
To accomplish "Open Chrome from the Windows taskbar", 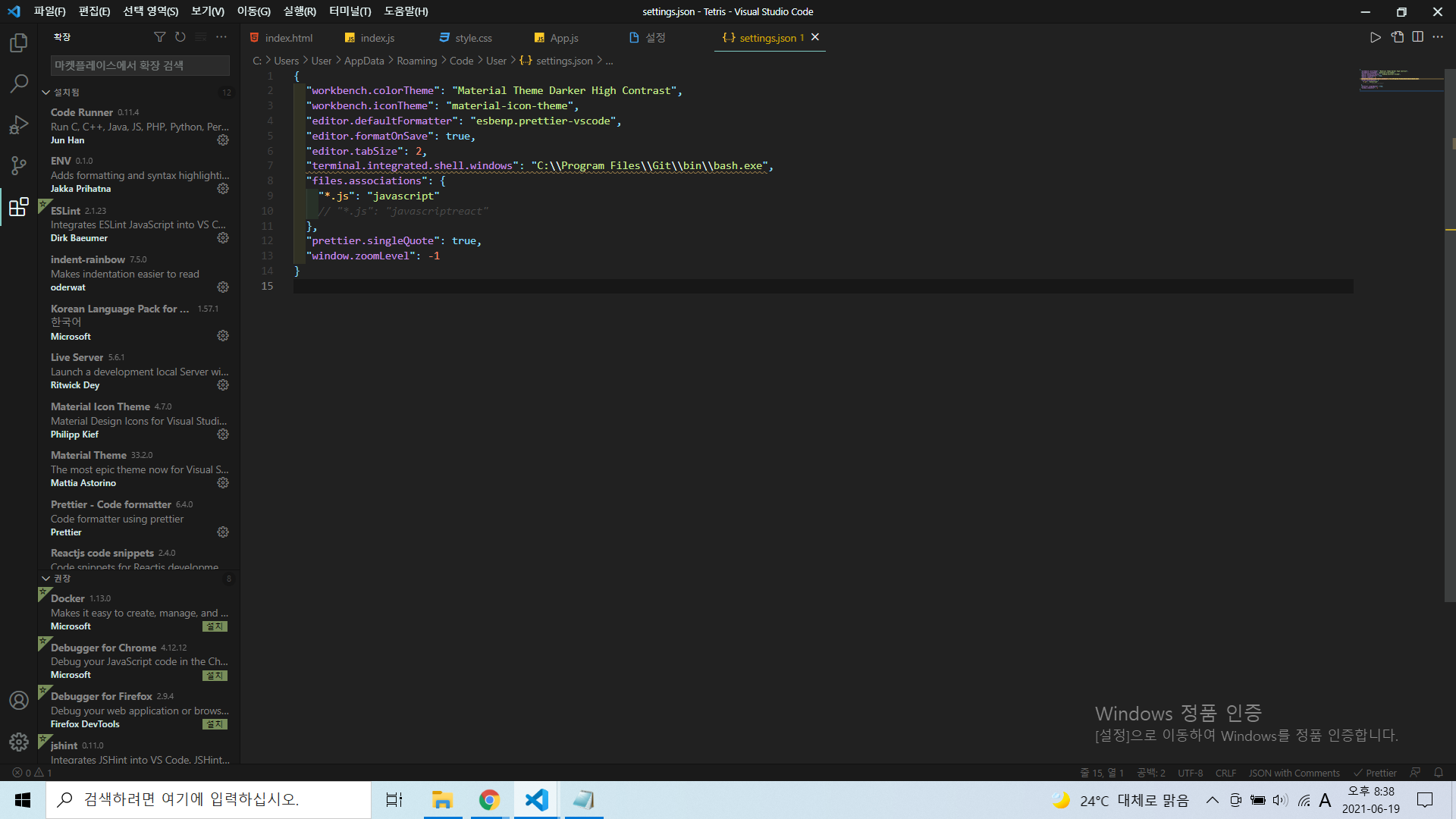I will (489, 800).
